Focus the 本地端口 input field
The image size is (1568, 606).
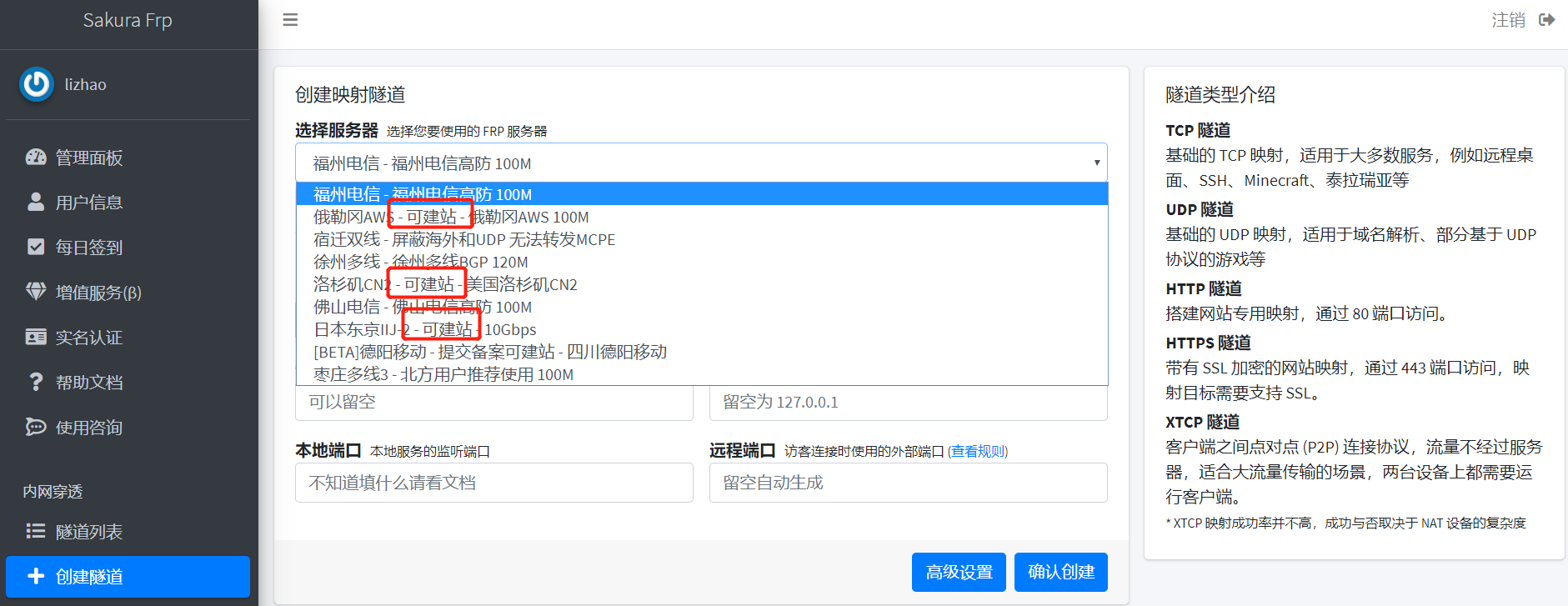coord(494,483)
